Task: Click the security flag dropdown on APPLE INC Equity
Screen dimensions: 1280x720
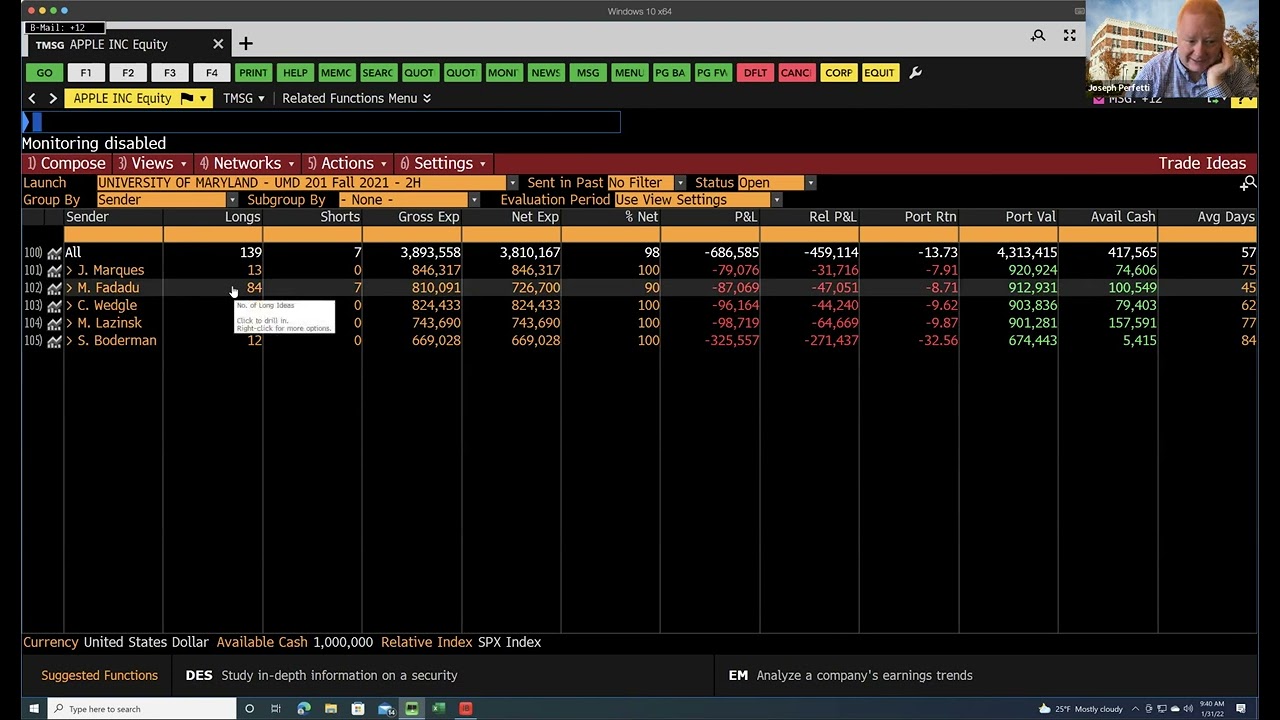Action: click(202, 98)
